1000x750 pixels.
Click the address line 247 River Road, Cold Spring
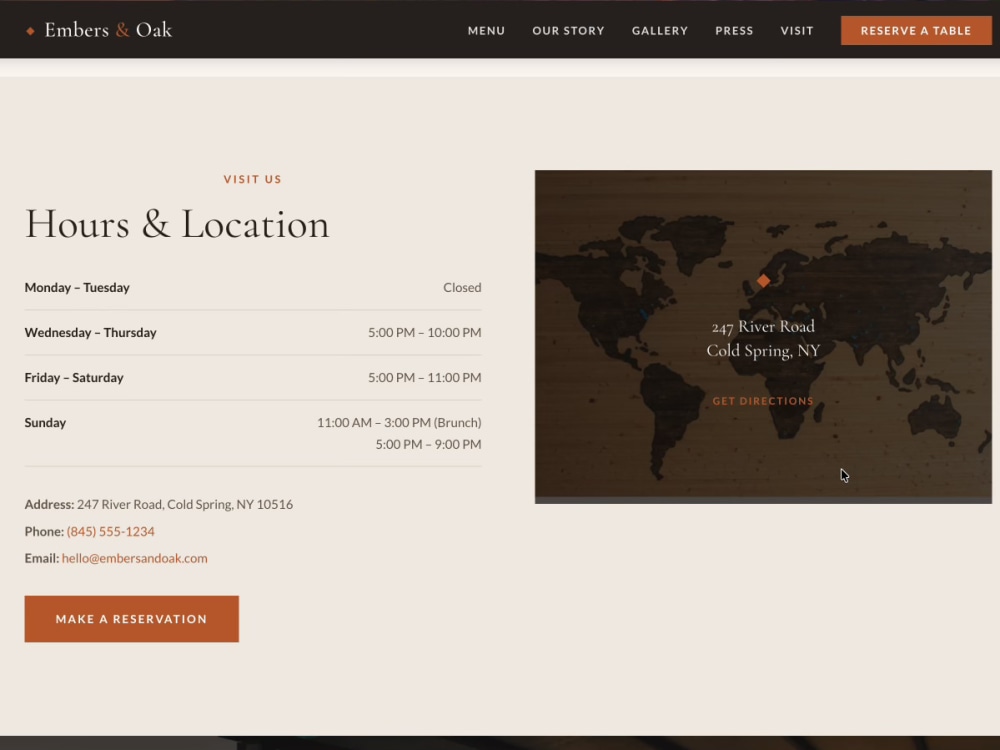click(159, 504)
